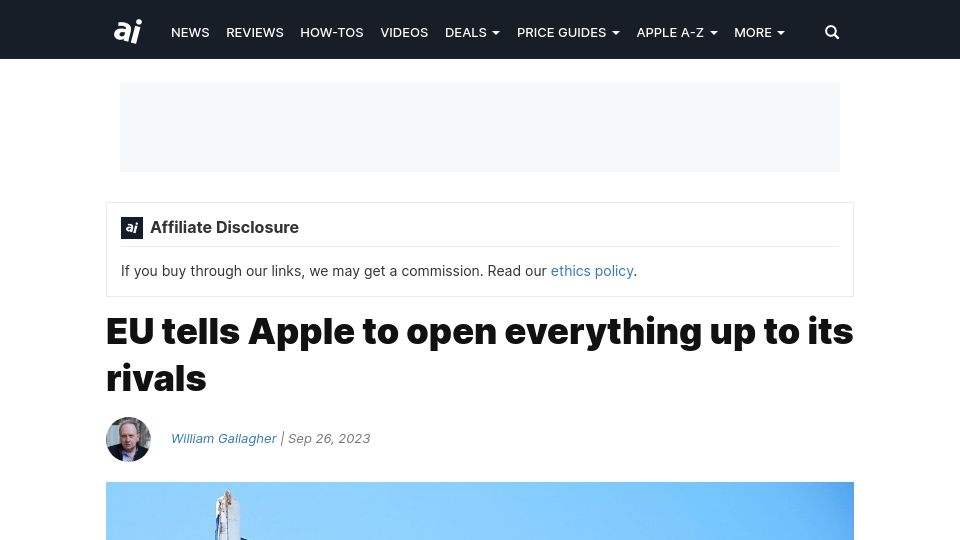
Task: Open the ethics policy link
Action: [591, 271]
